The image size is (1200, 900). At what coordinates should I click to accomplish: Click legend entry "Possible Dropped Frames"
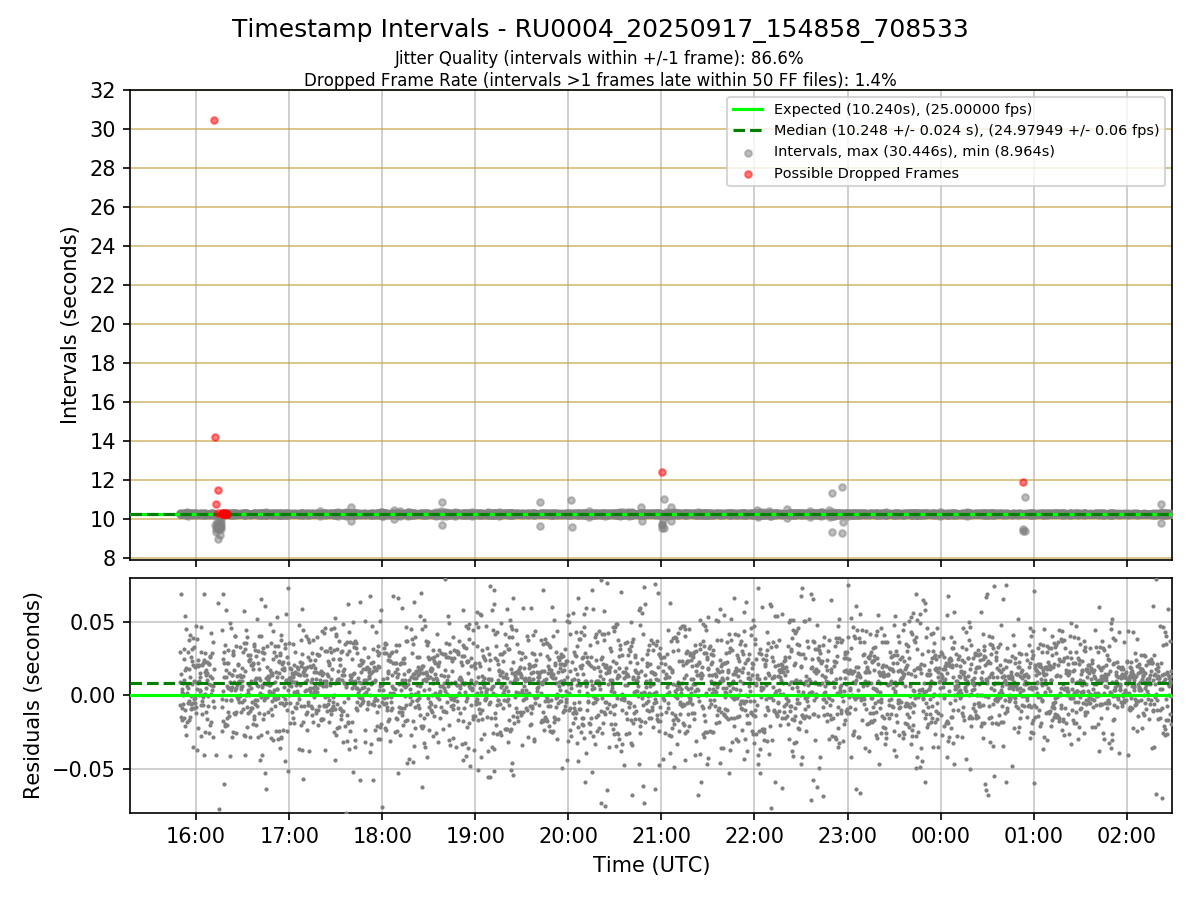click(x=866, y=173)
